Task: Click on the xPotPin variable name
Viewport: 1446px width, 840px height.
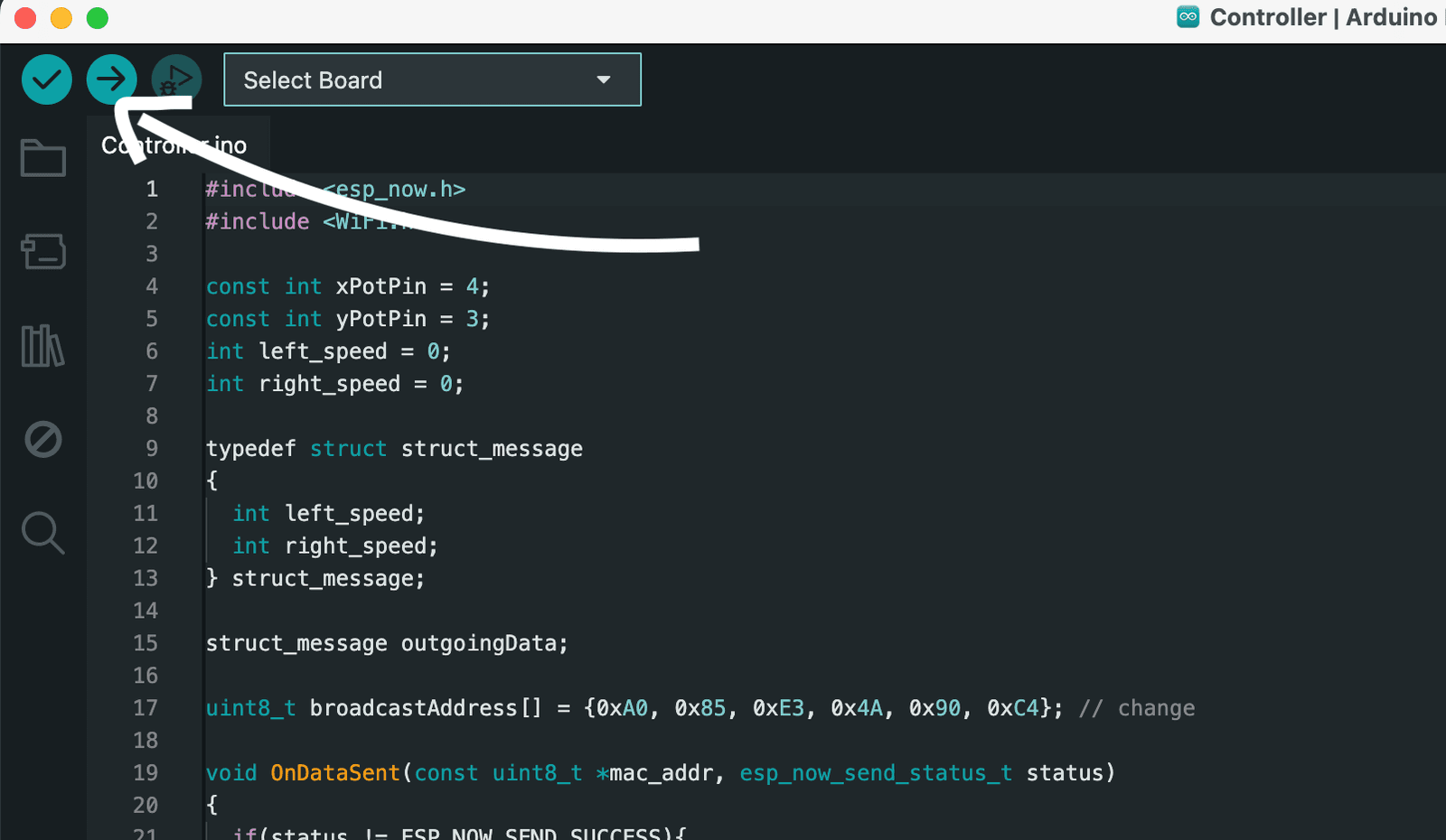Action: [381, 286]
